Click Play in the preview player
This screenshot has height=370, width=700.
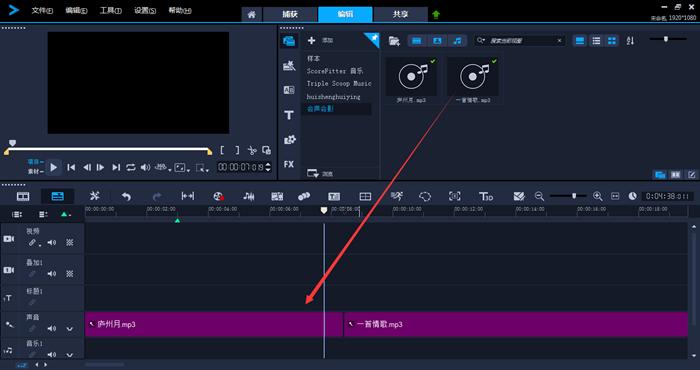54,167
